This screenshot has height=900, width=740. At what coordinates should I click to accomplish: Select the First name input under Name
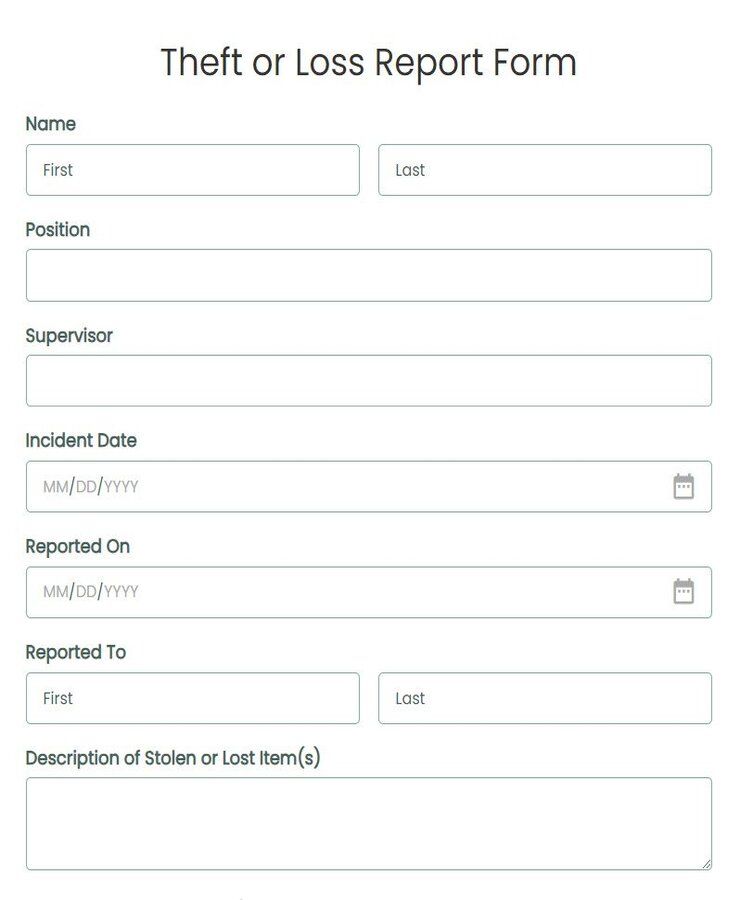[x=190, y=170]
